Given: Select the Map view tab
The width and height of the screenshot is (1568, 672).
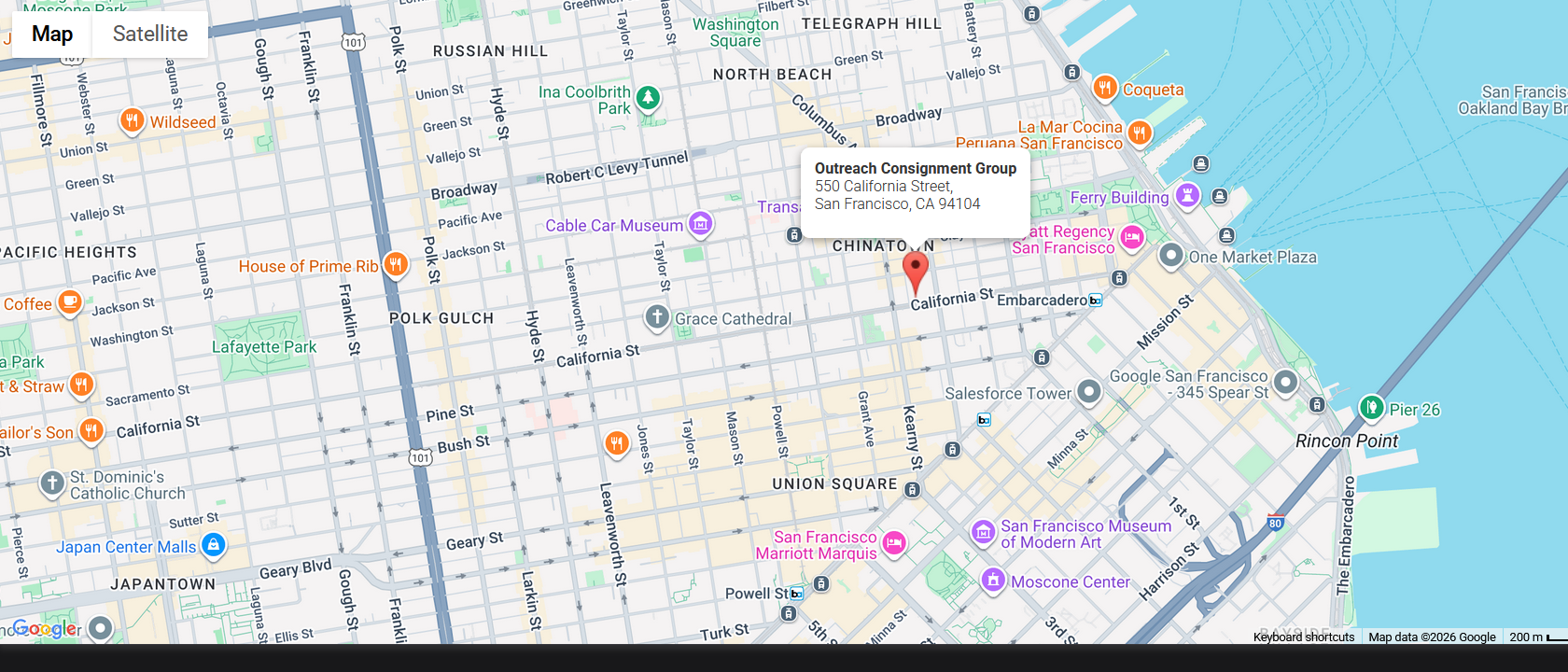Looking at the screenshot, I should (x=52, y=35).
